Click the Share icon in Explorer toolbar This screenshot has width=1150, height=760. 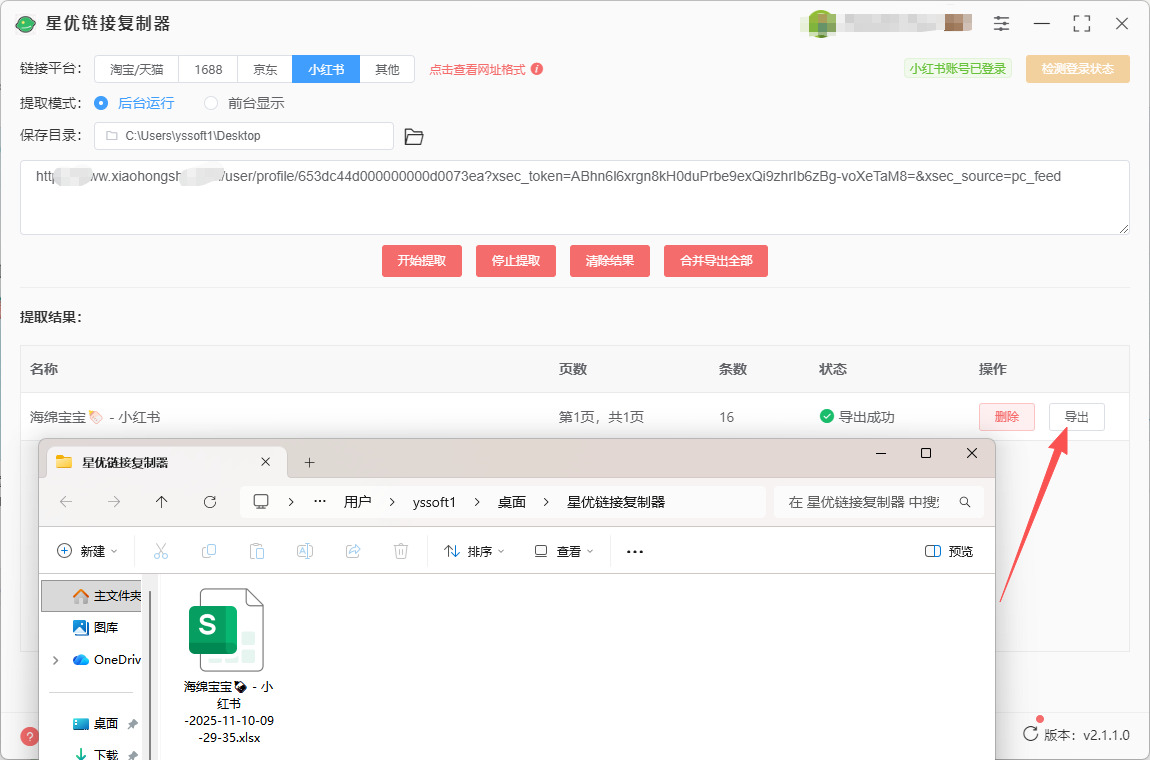click(x=353, y=551)
